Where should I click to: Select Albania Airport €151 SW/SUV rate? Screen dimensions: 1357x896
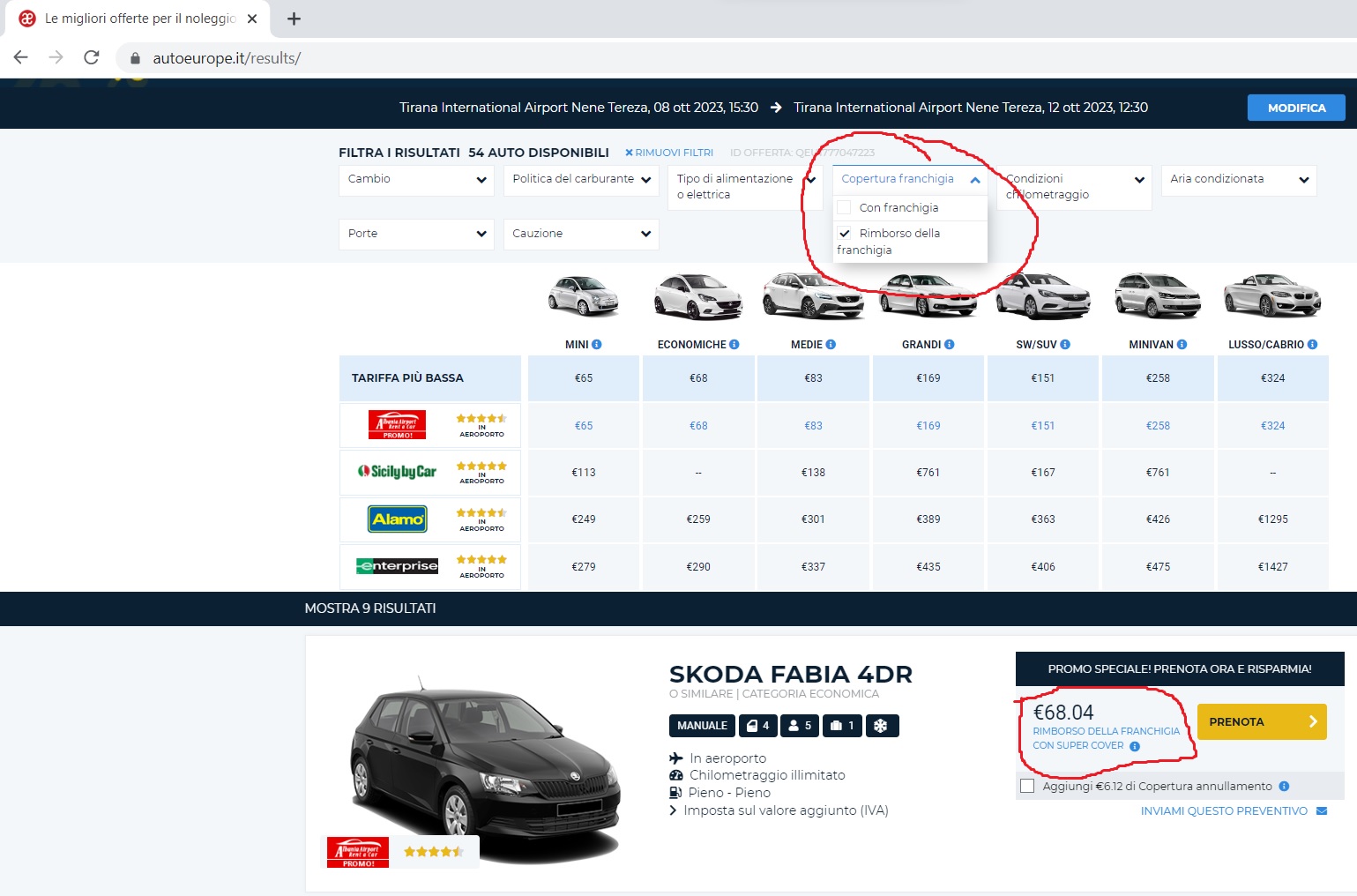(x=1043, y=425)
